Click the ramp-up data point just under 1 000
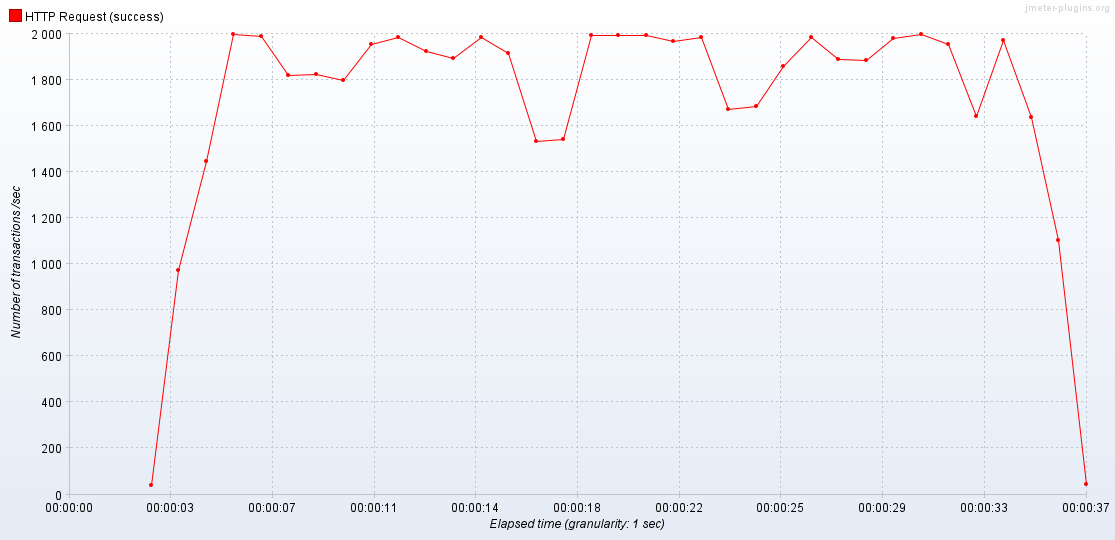Screen dimensions: 1115x540 [178, 270]
